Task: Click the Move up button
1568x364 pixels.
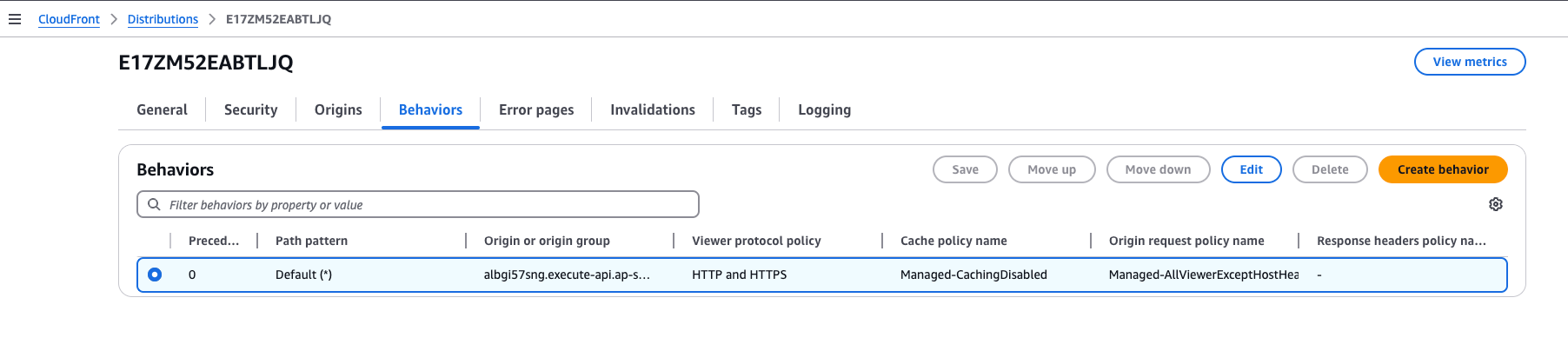Action: point(1052,169)
